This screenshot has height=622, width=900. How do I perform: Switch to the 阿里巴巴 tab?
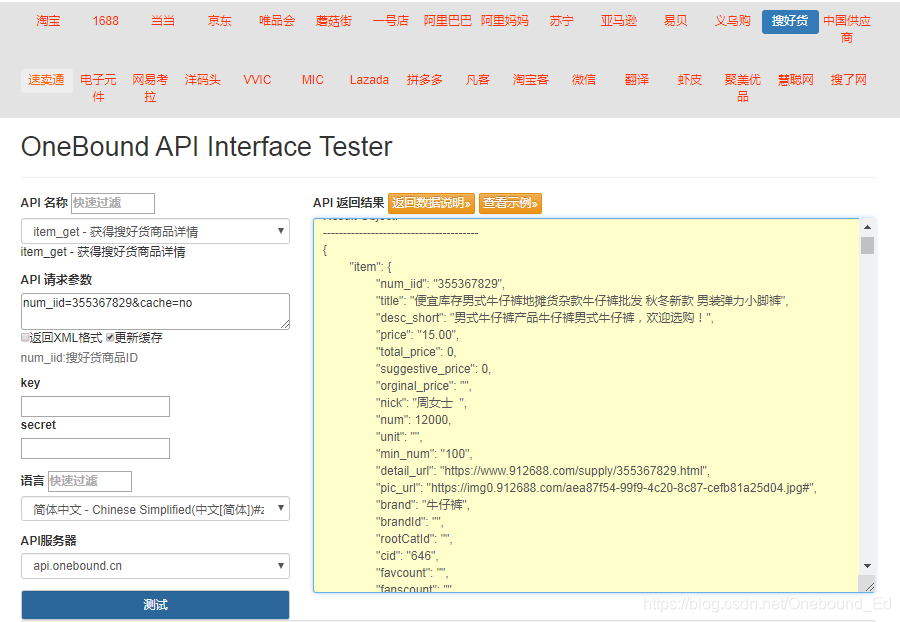(448, 21)
